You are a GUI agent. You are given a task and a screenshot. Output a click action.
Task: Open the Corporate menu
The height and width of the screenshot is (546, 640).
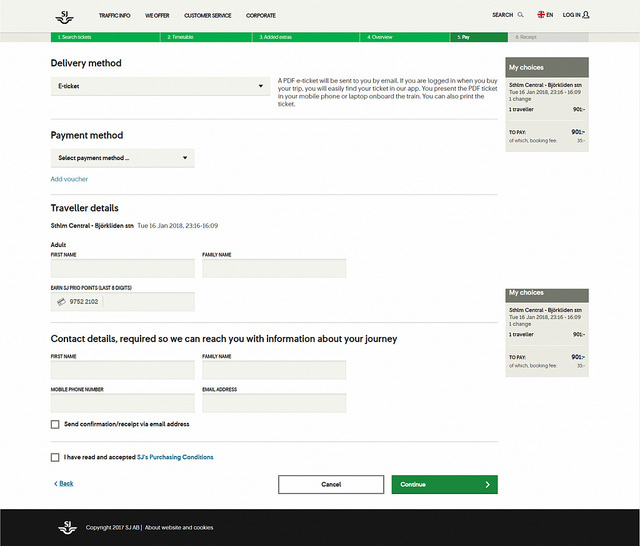coord(261,16)
